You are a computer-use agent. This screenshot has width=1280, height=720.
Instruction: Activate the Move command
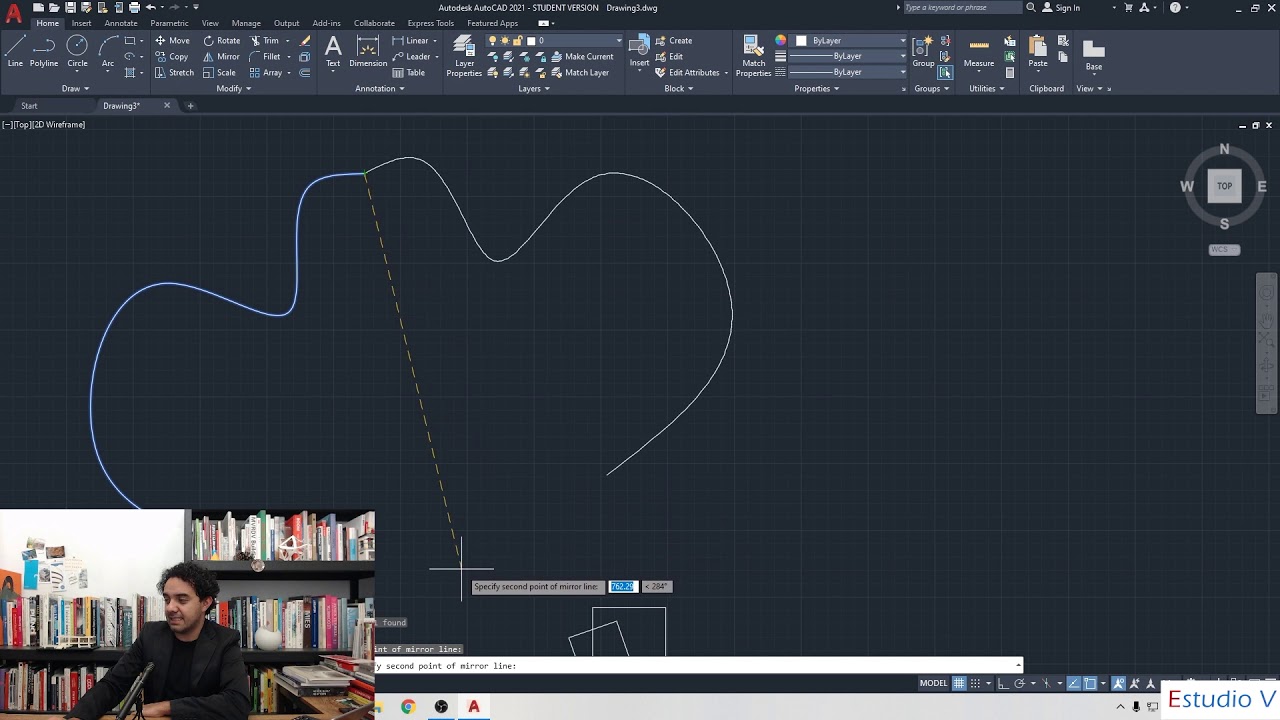(x=172, y=41)
